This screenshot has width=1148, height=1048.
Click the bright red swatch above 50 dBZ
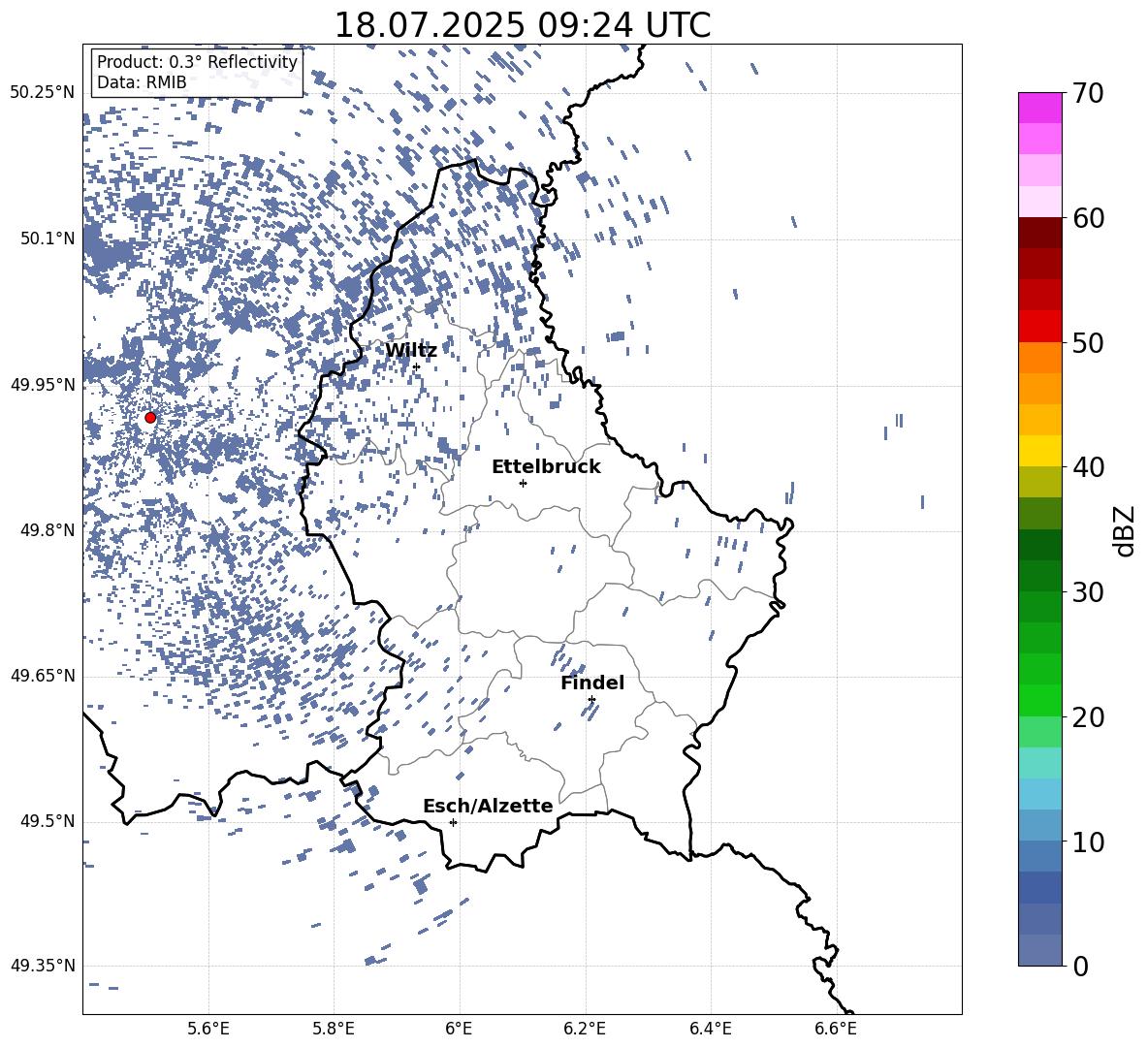click(1039, 326)
